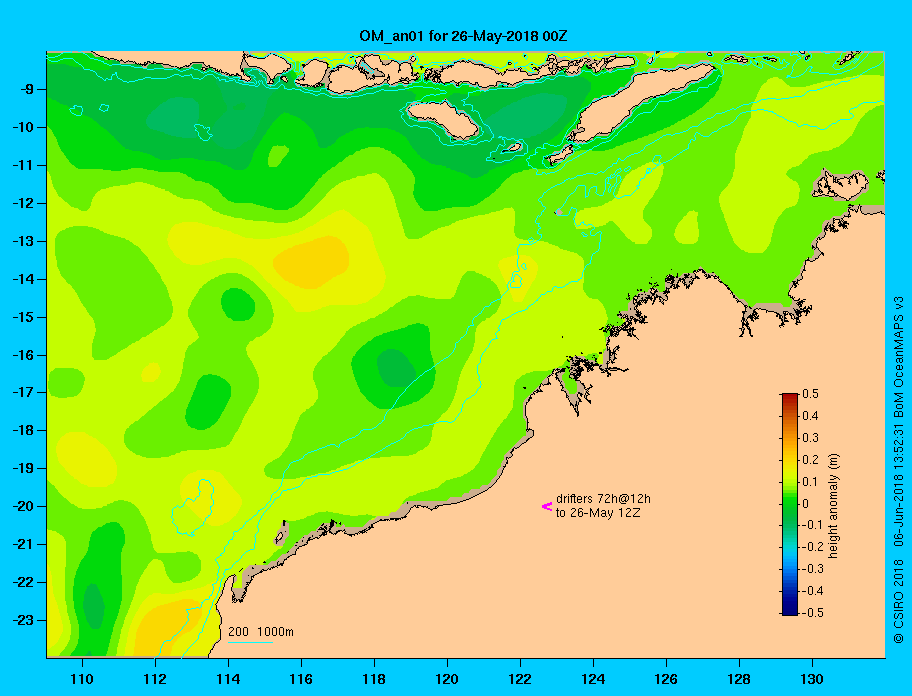Viewport: 912px width, 696px height.
Task: Click the longitude label '126'
Action: tap(666, 679)
